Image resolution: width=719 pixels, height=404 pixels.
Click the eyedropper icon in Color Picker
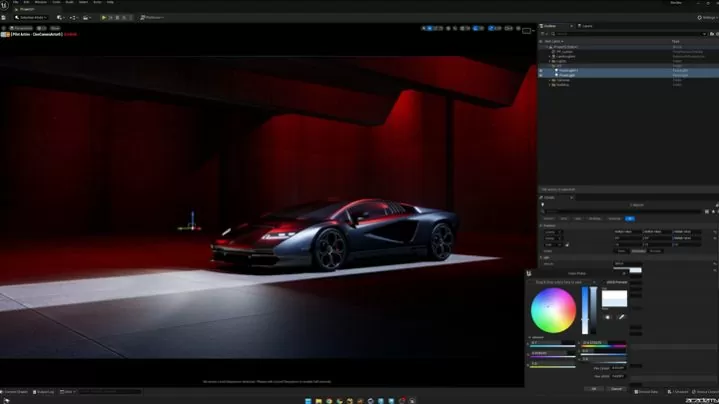point(622,317)
